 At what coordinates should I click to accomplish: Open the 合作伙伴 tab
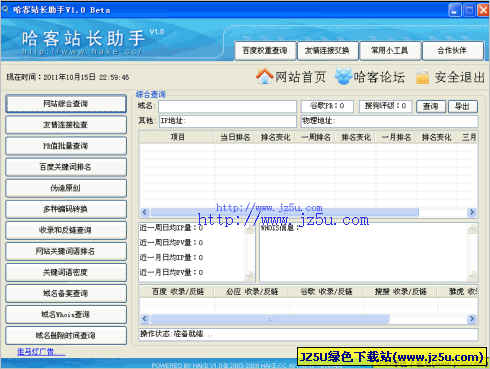pyautogui.click(x=452, y=51)
